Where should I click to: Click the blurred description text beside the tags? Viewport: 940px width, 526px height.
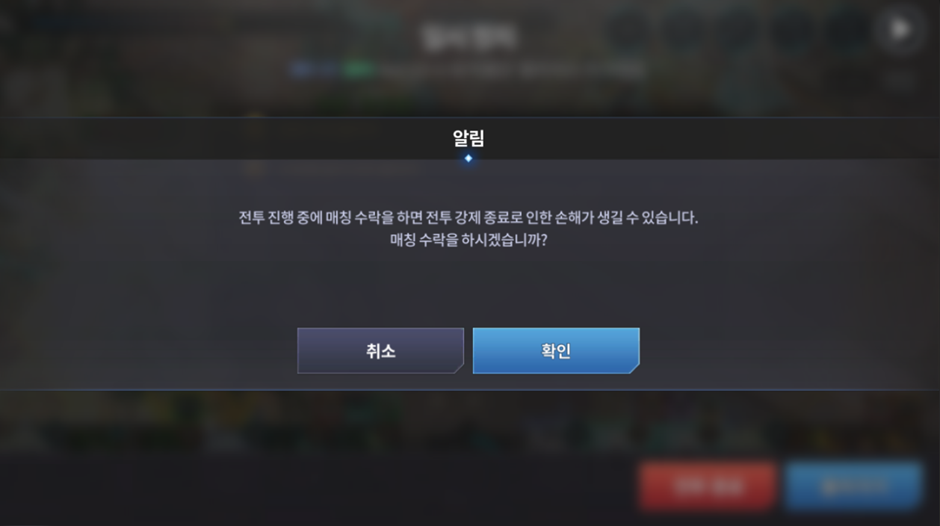tap(513, 70)
